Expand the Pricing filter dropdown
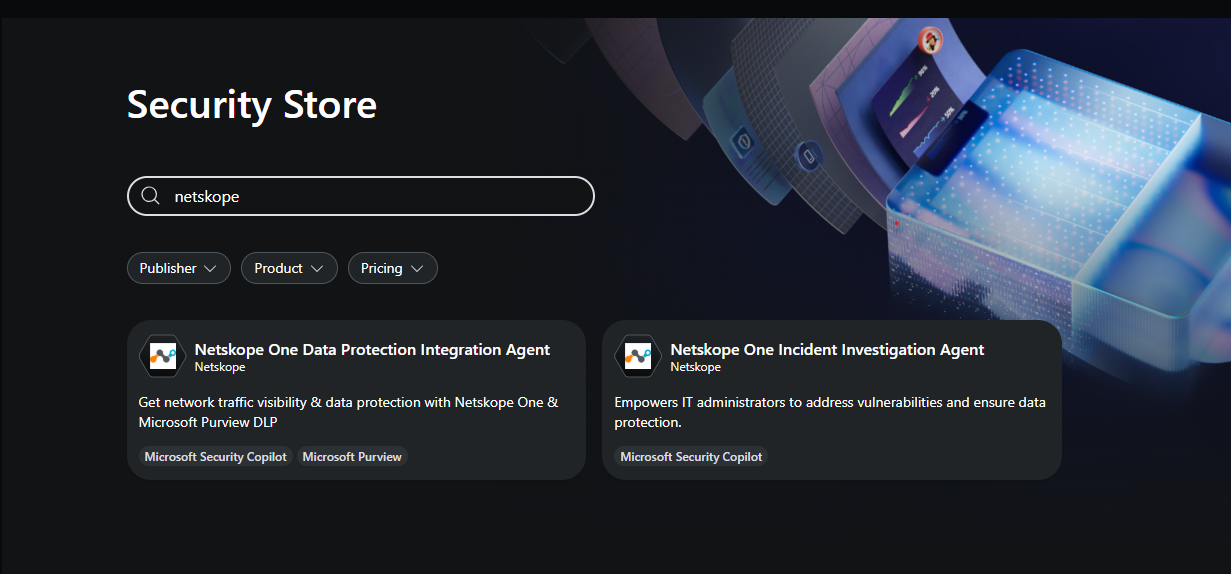 click(x=393, y=268)
